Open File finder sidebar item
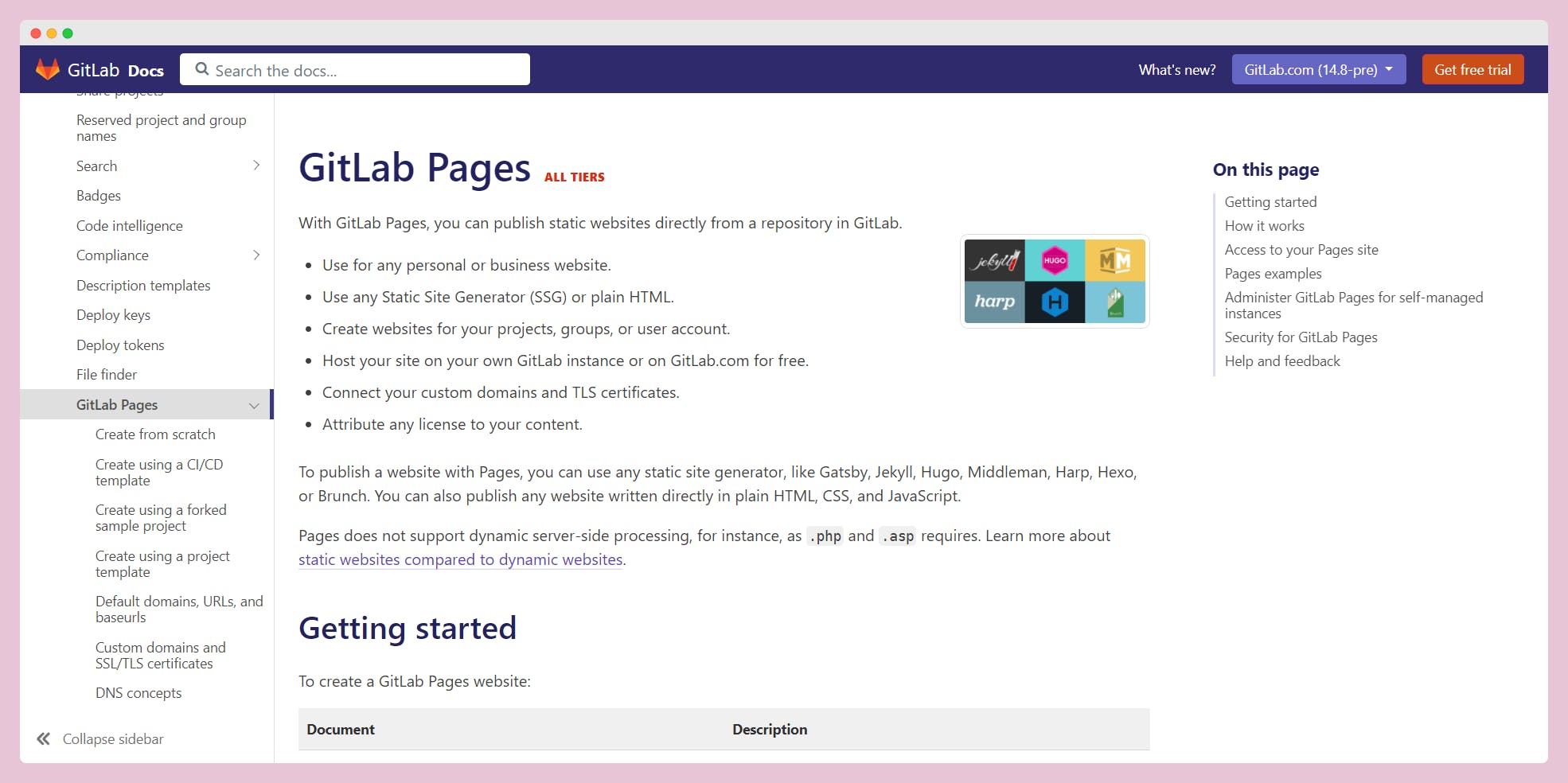The image size is (1568, 783). 107,375
